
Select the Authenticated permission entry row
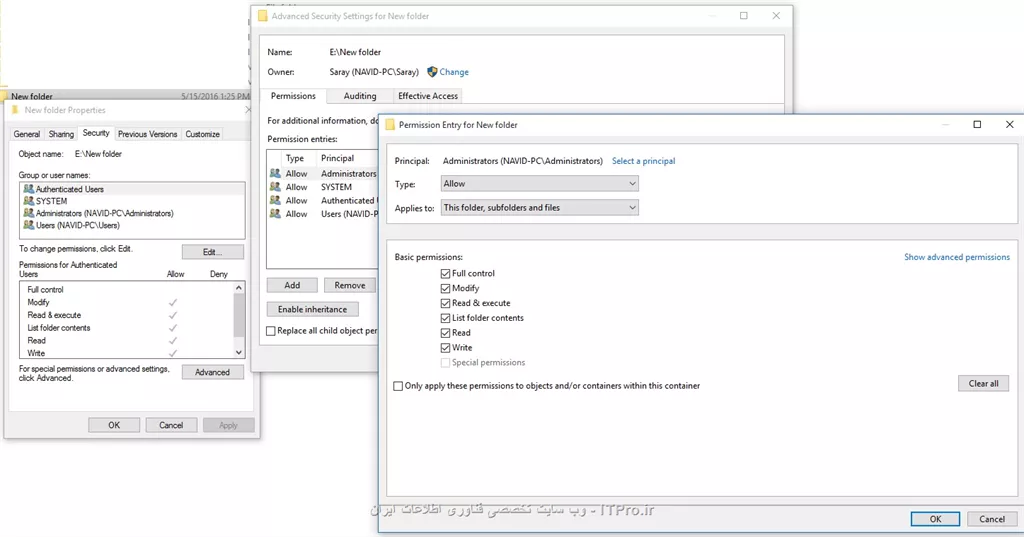(323, 201)
